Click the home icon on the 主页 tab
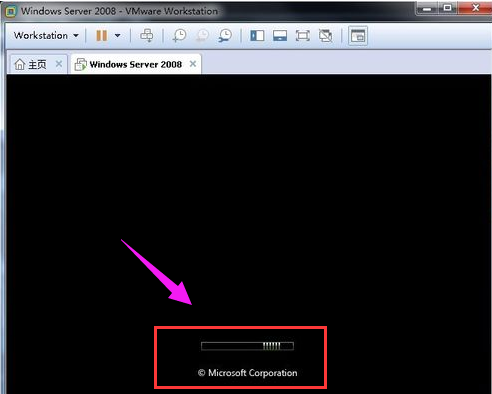This screenshot has width=492, height=394. coord(20,64)
